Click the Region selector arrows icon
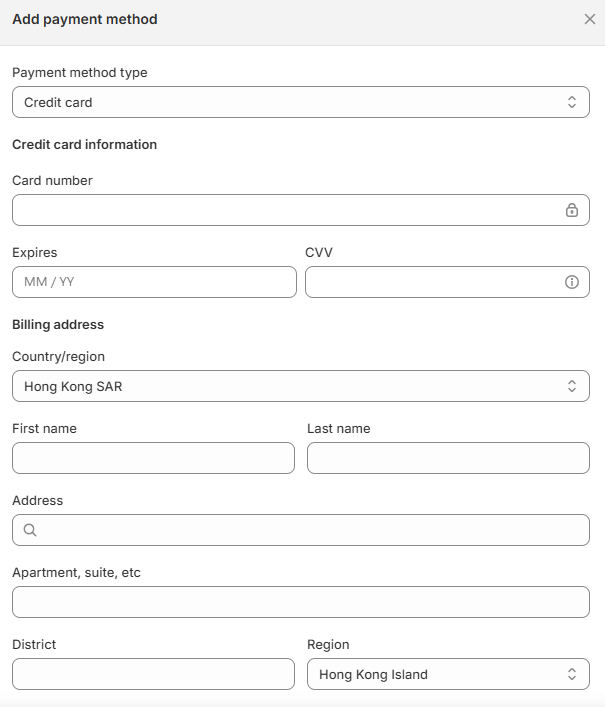 pos(572,674)
